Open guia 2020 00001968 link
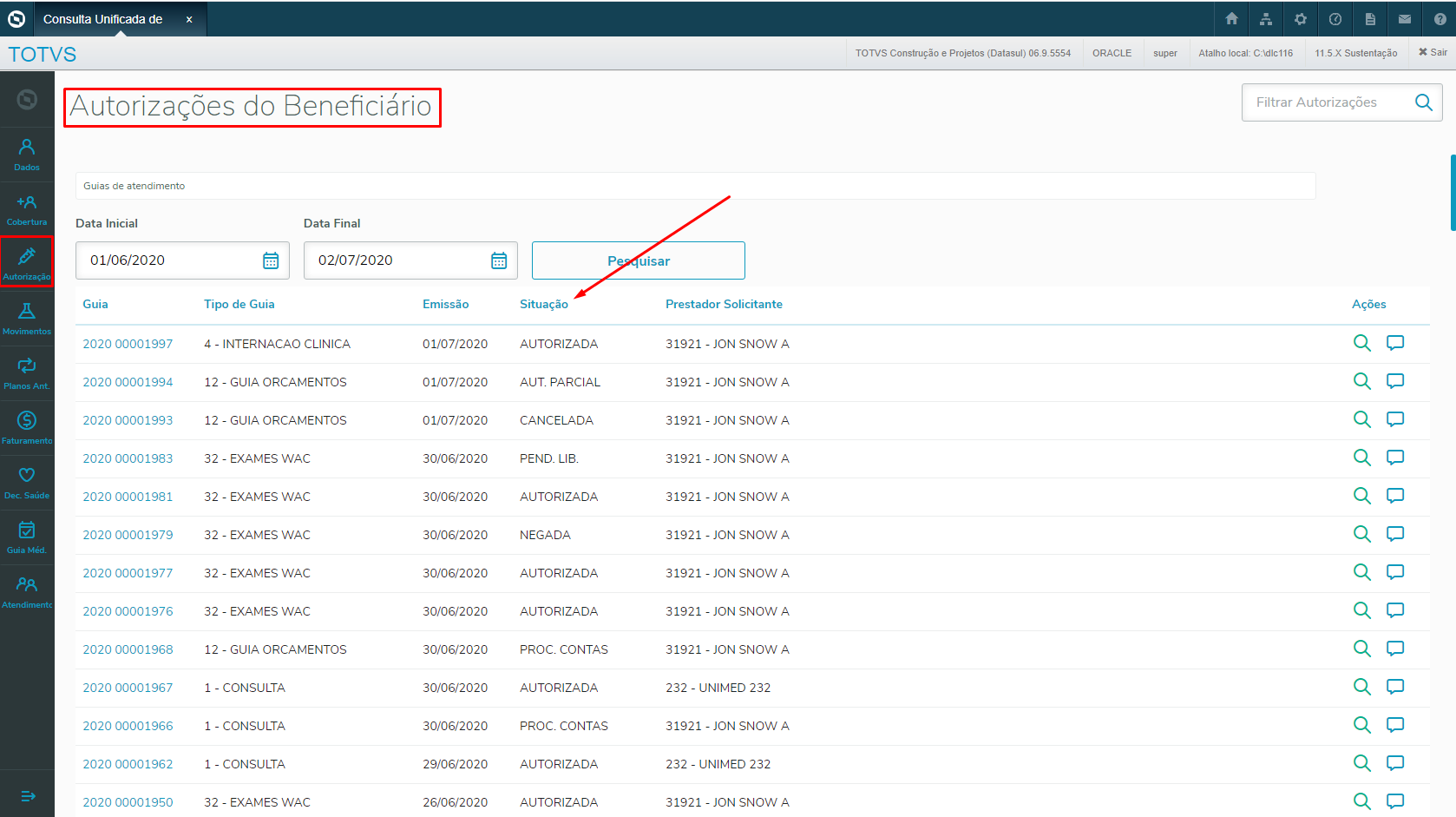This screenshot has height=817, width=1456. point(128,649)
